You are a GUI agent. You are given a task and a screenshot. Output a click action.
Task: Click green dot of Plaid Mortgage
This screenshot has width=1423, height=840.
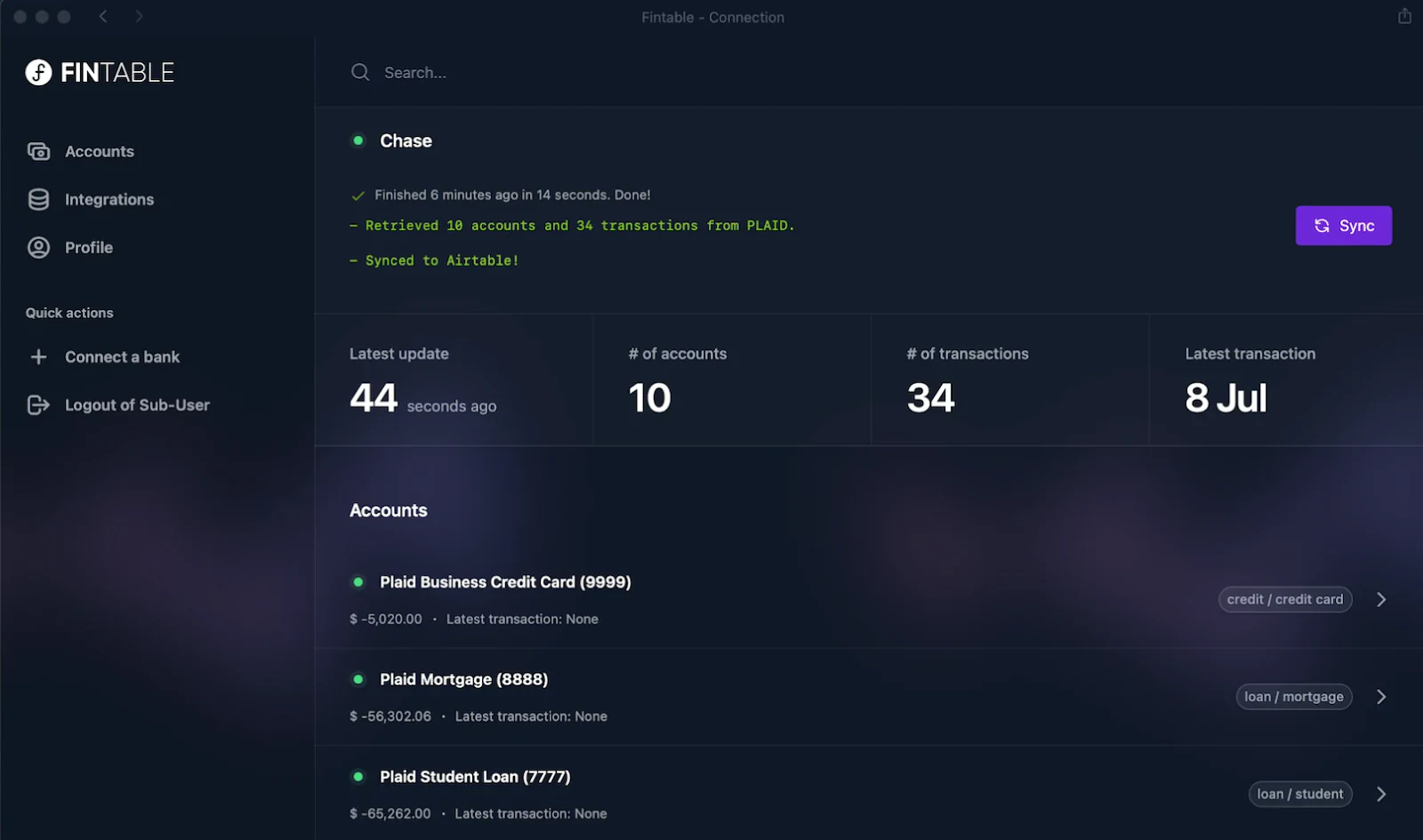(358, 679)
